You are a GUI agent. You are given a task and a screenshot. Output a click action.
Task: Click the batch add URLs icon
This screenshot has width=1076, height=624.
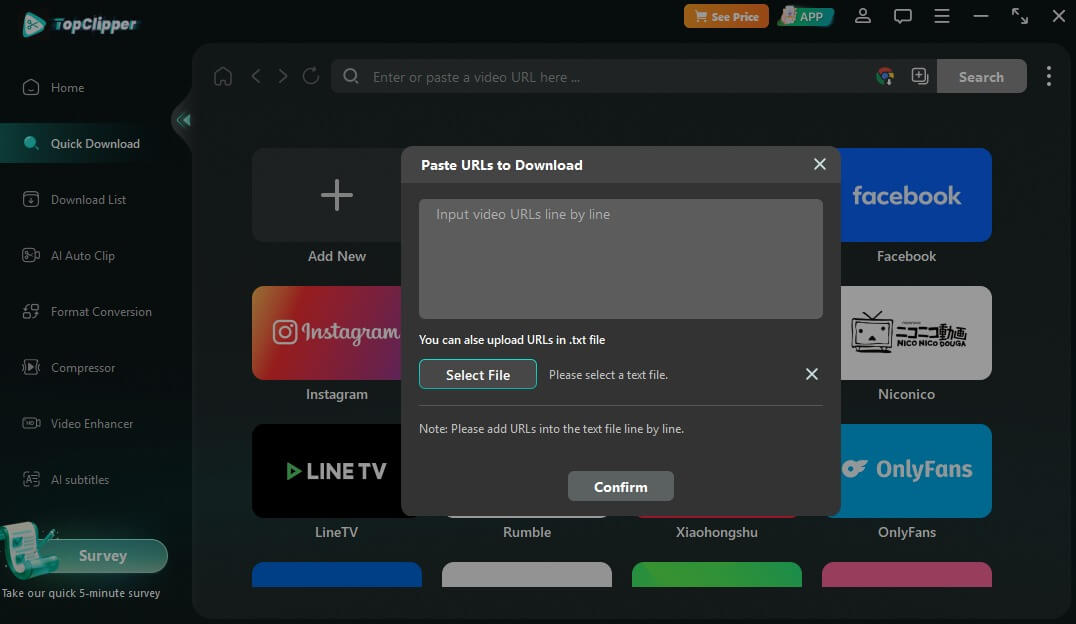pyautogui.click(x=920, y=76)
